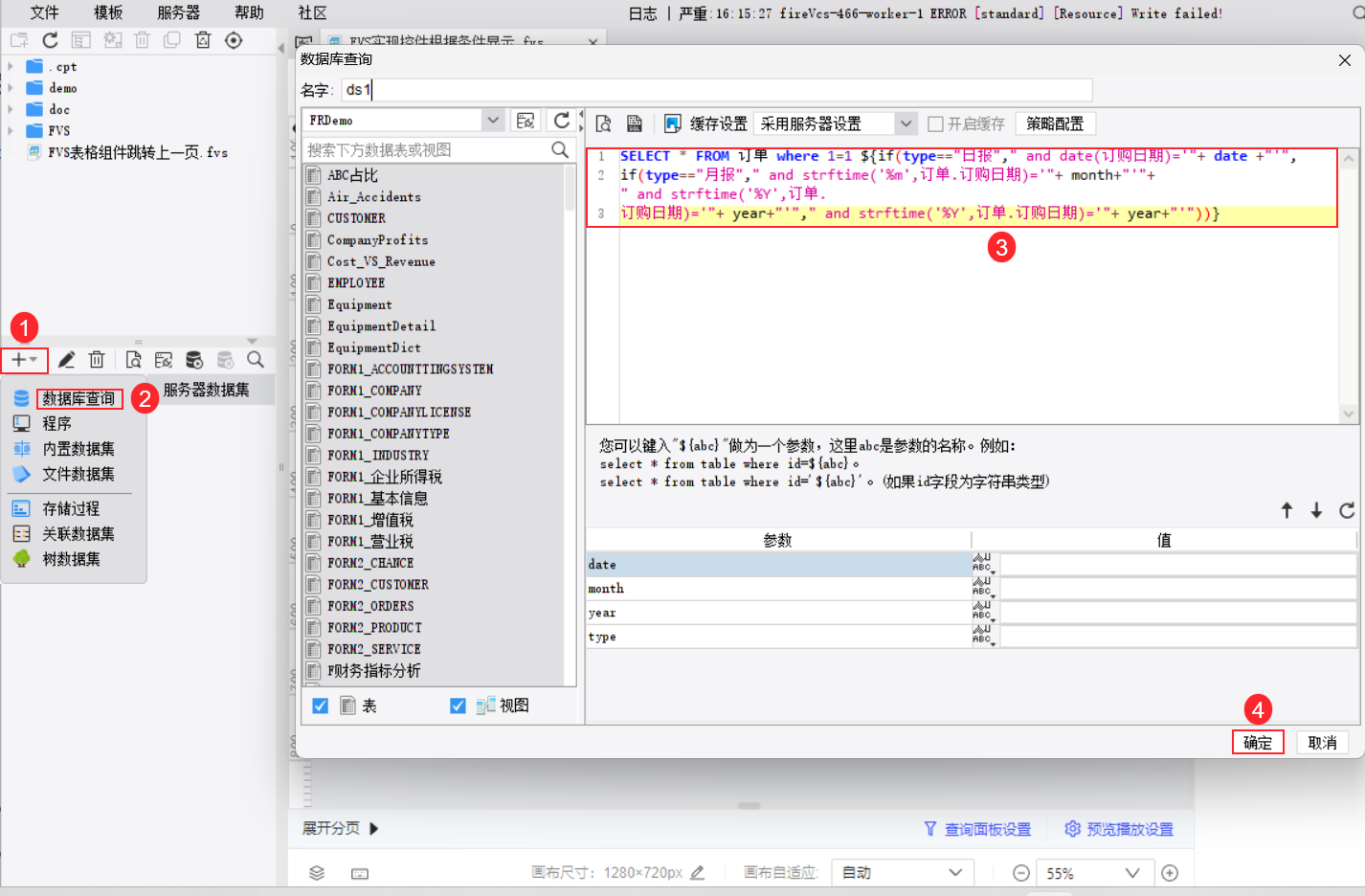Click the layers icon in the bottom bar
The image size is (1365, 896).
click(317, 873)
